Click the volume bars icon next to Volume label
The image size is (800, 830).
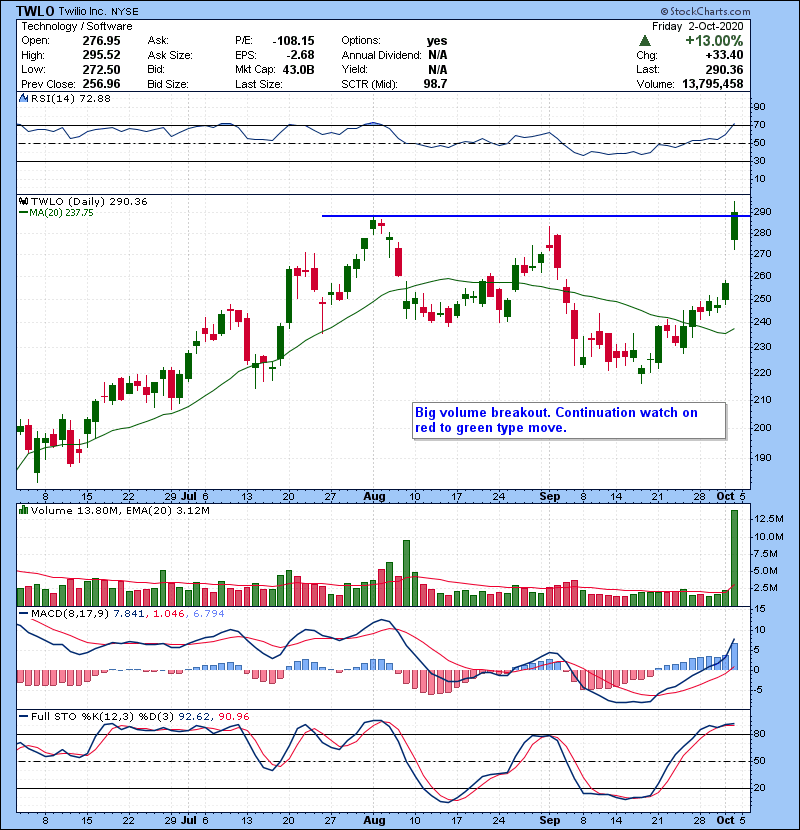(23, 510)
